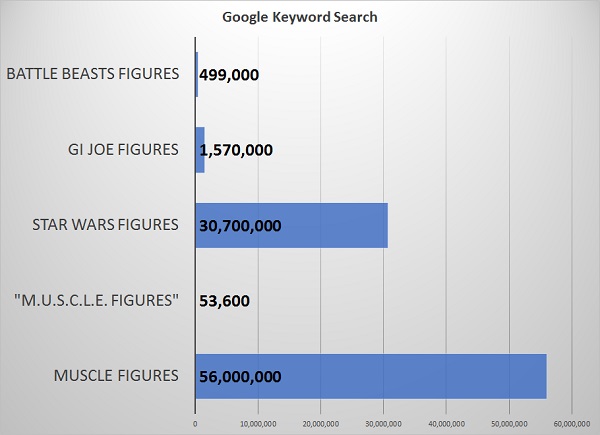Select the Battle Beasts Figures thin bar
This screenshot has height=435, width=600.
click(x=197, y=75)
